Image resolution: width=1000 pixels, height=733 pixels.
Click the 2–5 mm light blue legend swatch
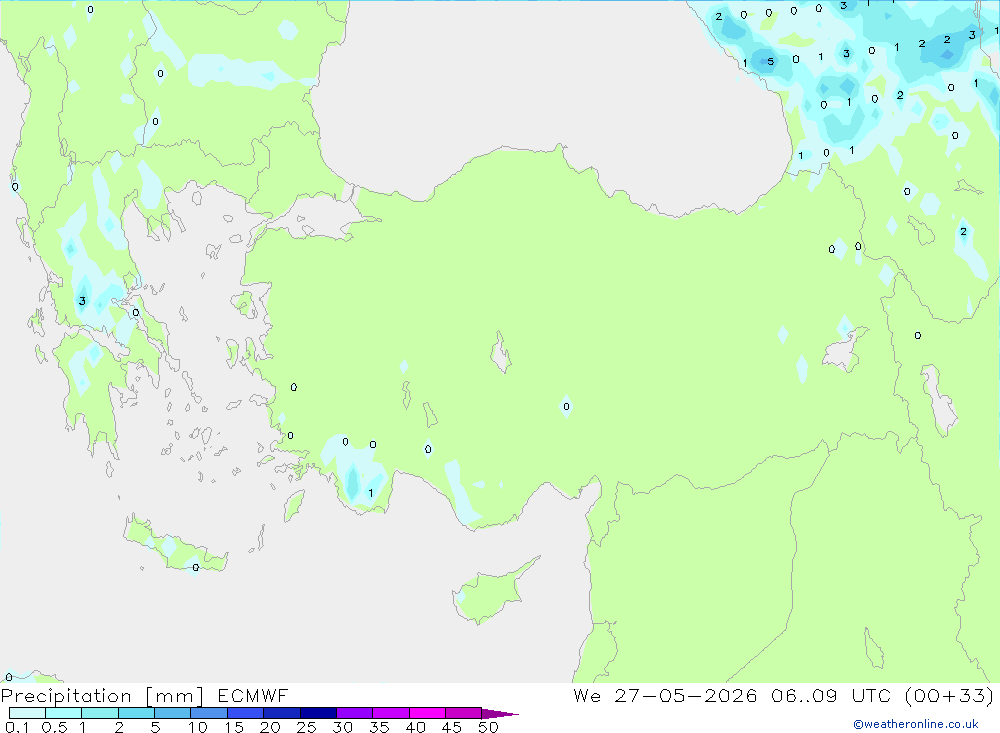coord(136,713)
